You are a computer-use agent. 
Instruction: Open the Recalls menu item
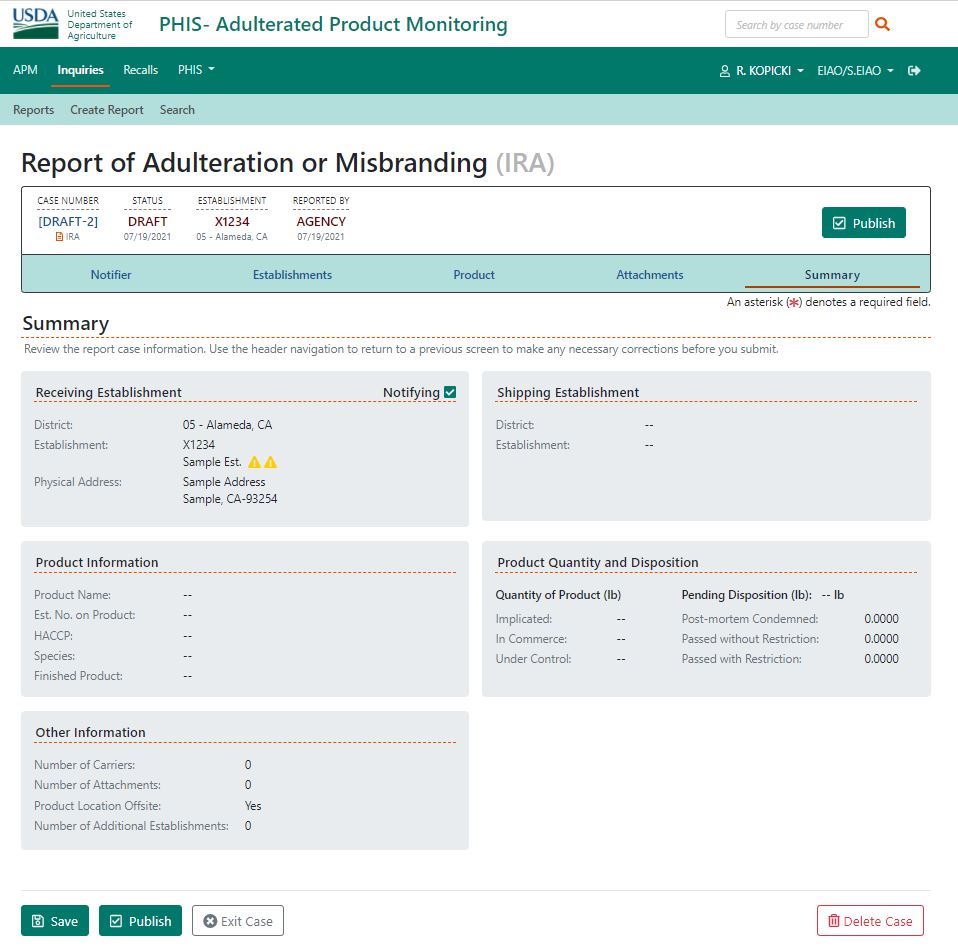[140, 70]
